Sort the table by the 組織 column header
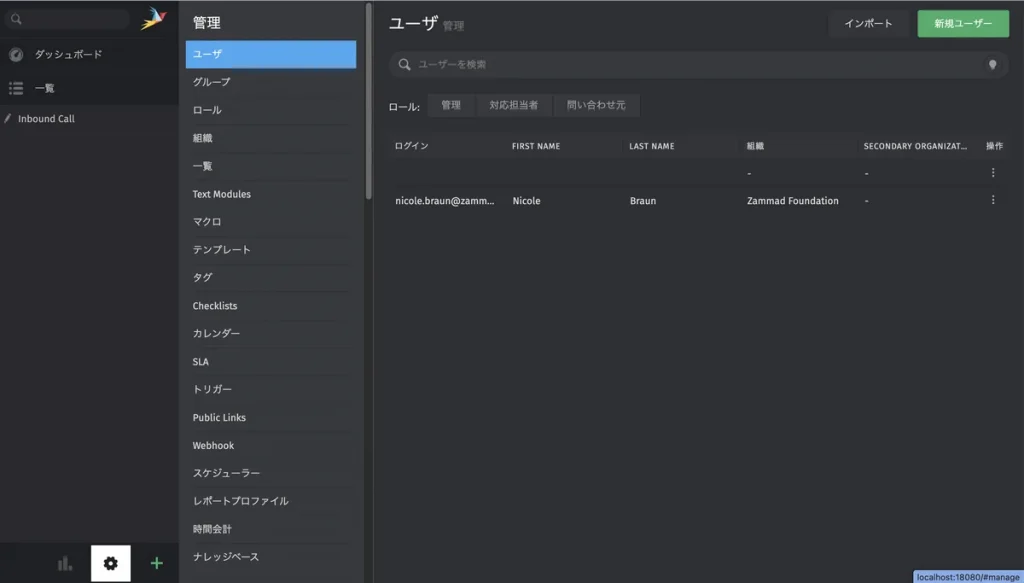Screen dimensions: 1024x583 755,146
